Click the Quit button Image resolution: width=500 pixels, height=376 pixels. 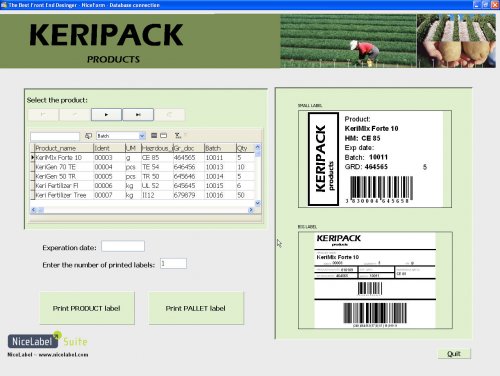click(454, 354)
